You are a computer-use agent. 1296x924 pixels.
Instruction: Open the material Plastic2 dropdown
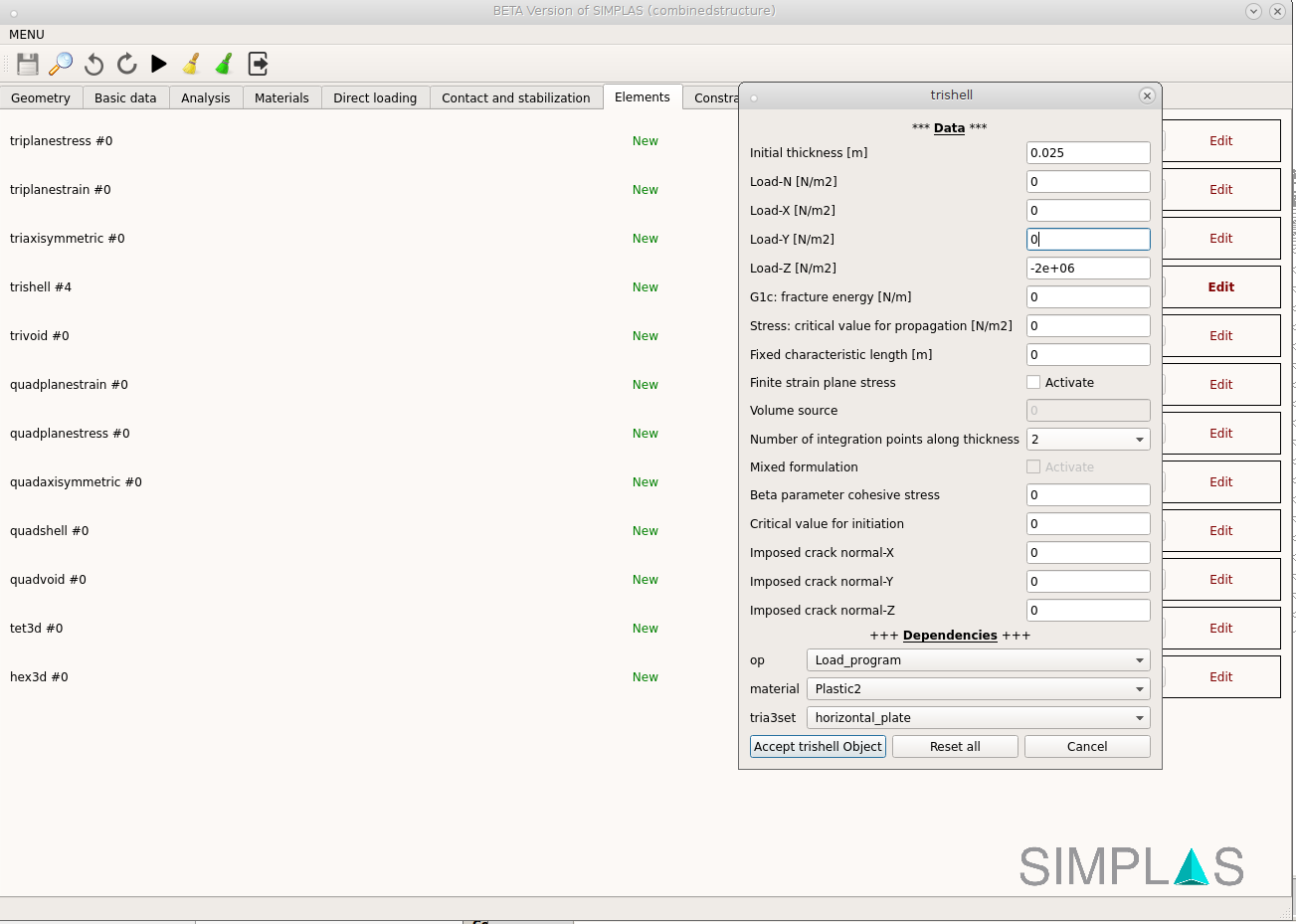tap(978, 688)
